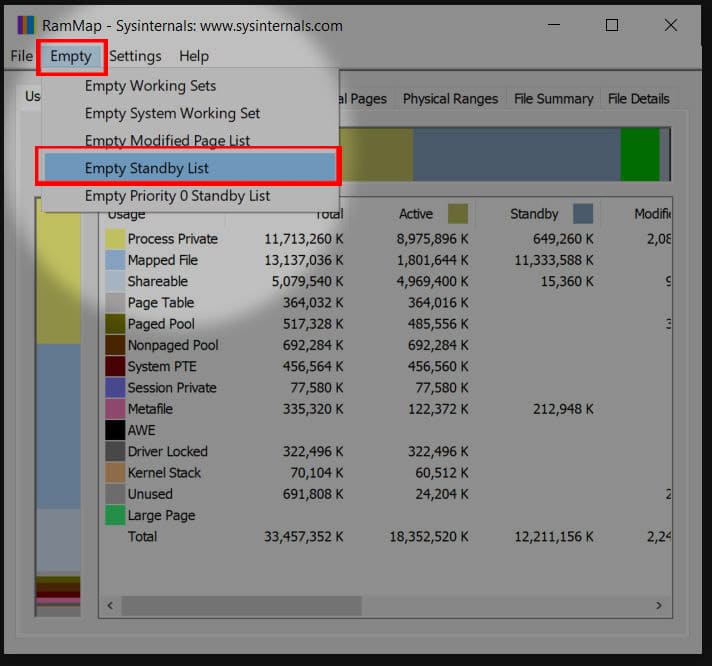Click the Driver Locked color swatch
This screenshot has height=666, width=712.
tap(115, 451)
